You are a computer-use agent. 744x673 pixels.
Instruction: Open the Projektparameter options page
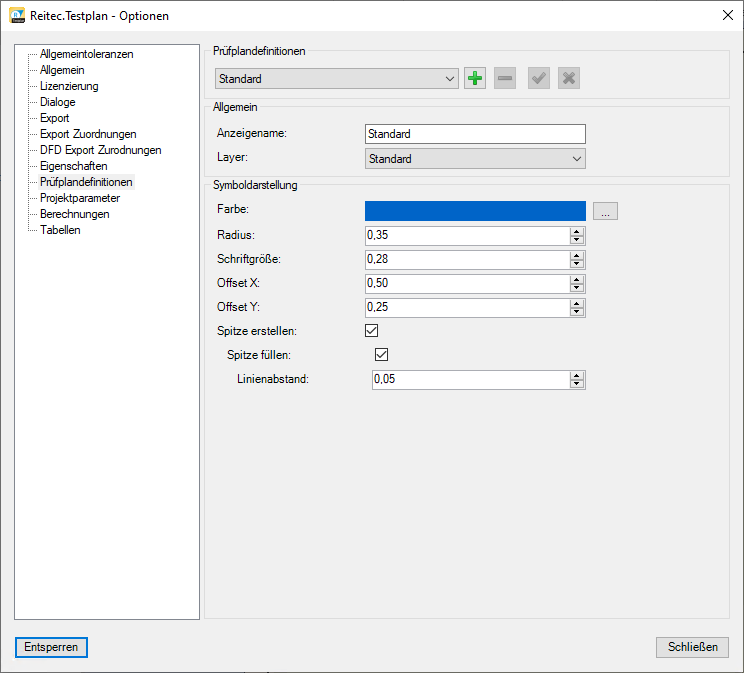[79, 198]
